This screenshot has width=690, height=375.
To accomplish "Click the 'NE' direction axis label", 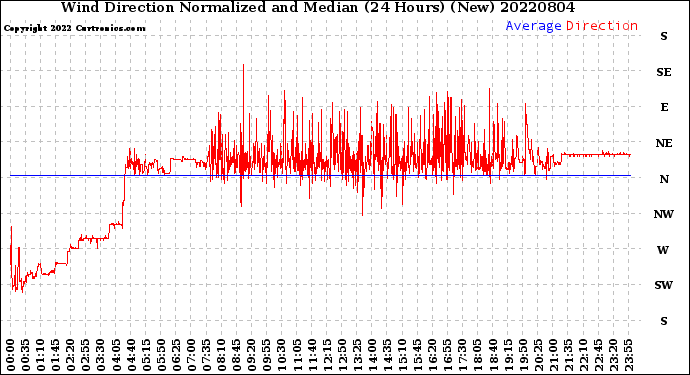I will [664, 143].
